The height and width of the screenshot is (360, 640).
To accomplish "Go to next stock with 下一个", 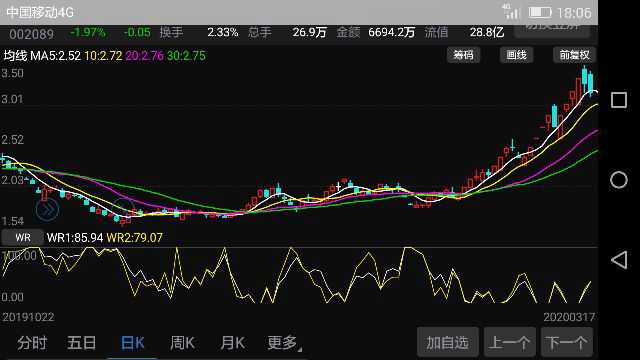I will point(567,342).
